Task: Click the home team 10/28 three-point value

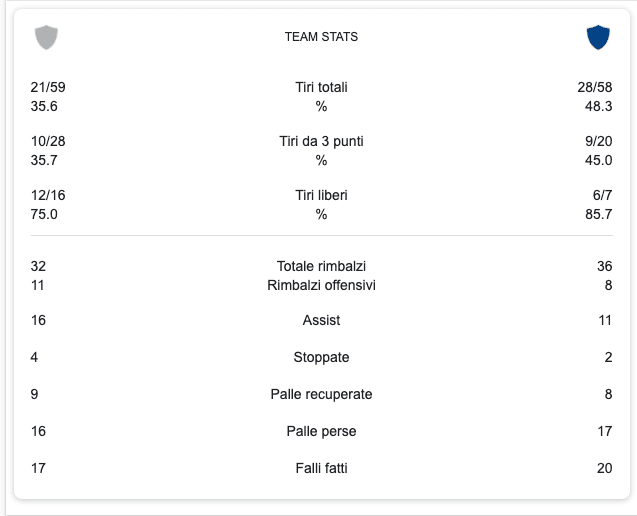Action: click(x=48, y=141)
